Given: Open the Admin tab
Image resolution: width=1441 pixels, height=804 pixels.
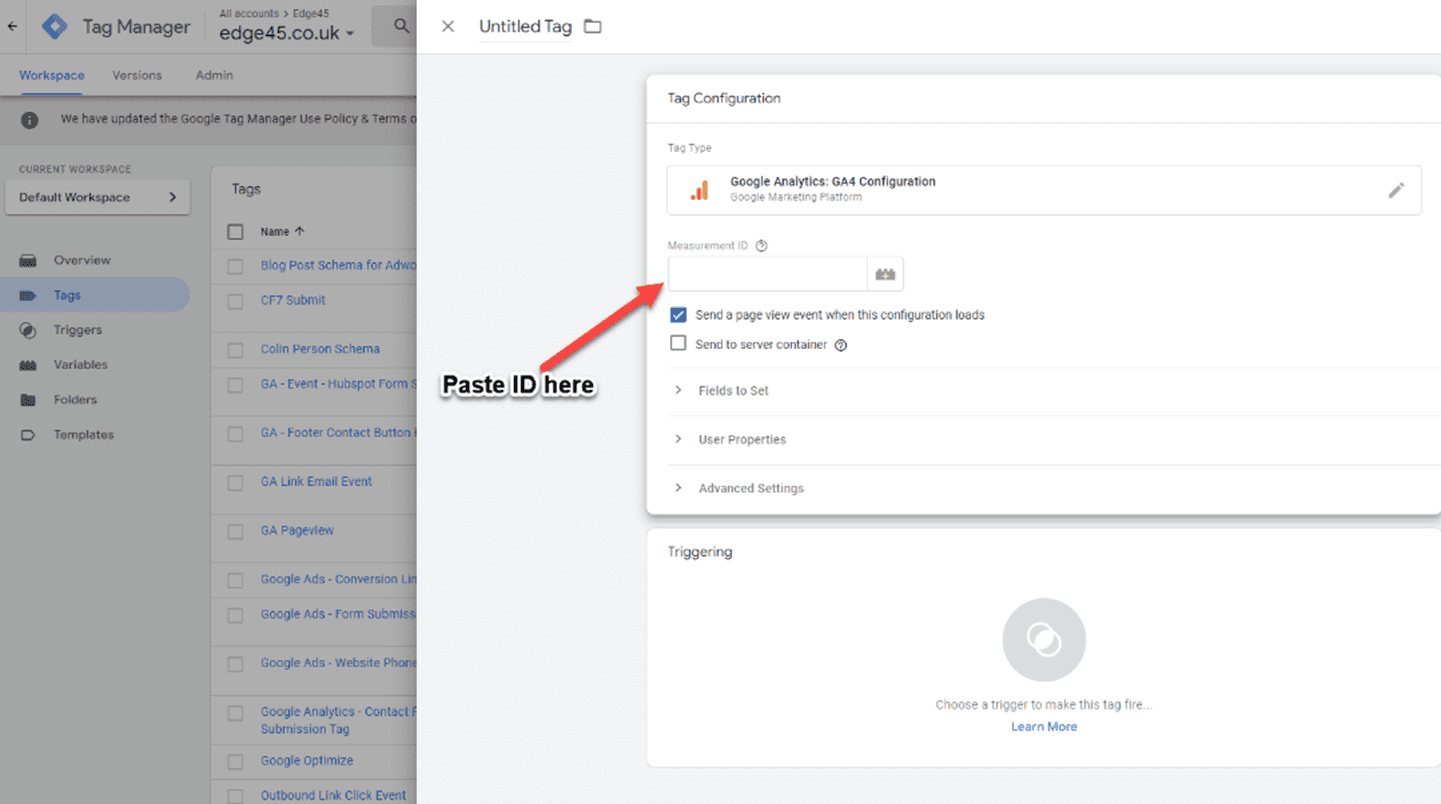Looking at the screenshot, I should (x=214, y=75).
